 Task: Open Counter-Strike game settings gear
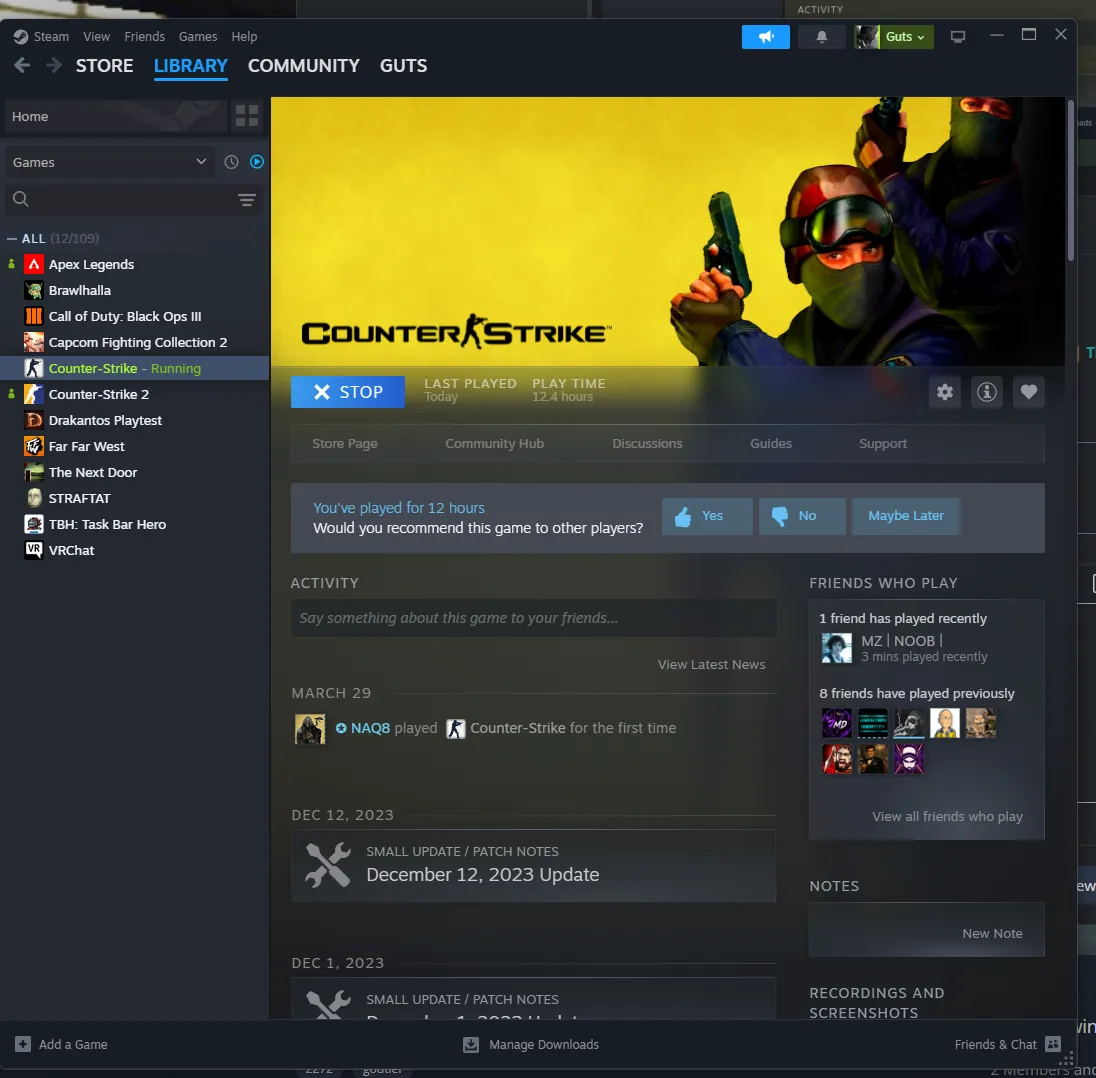[945, 392]
